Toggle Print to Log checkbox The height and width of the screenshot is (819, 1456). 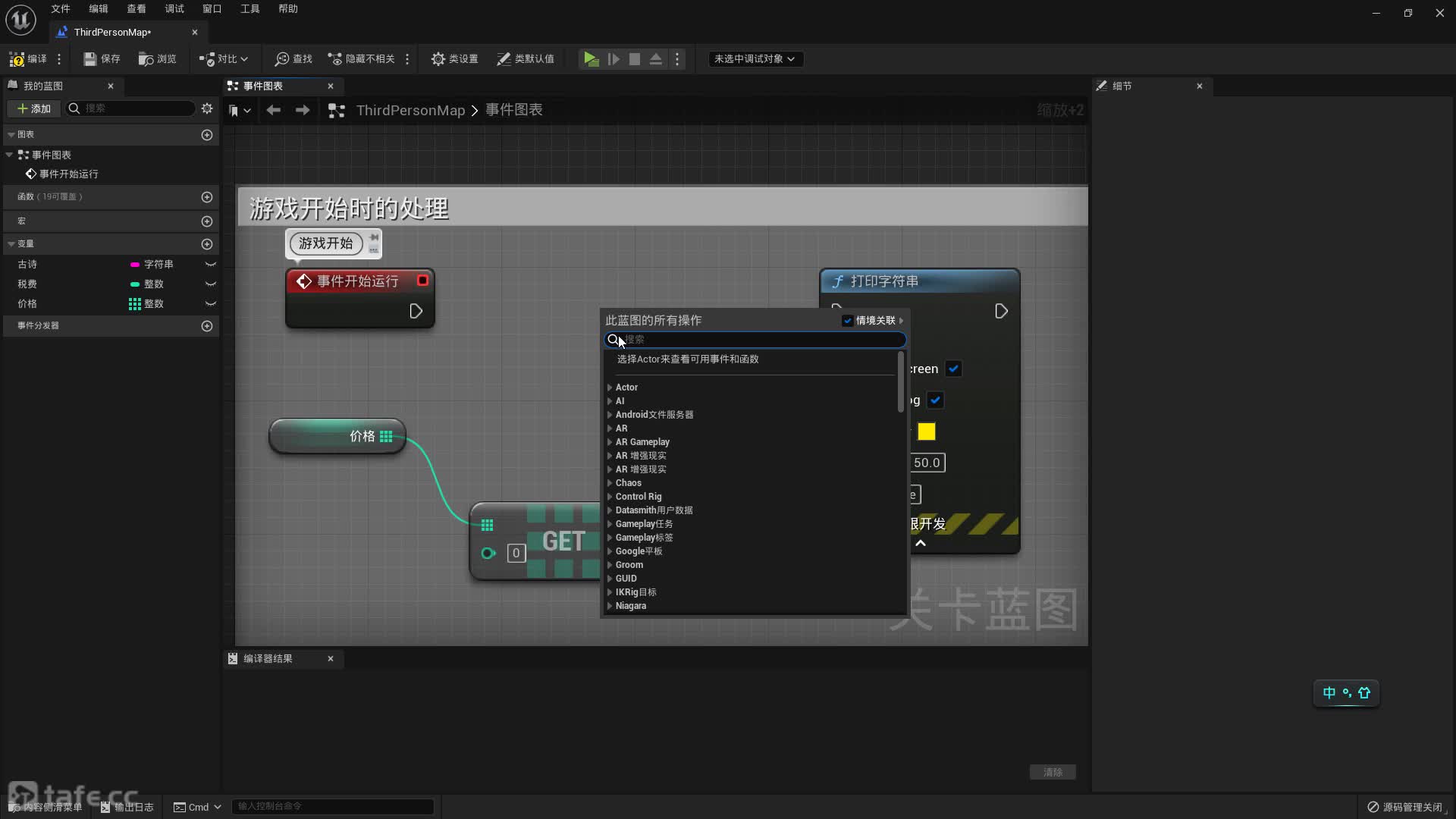(x=935, y=400)
